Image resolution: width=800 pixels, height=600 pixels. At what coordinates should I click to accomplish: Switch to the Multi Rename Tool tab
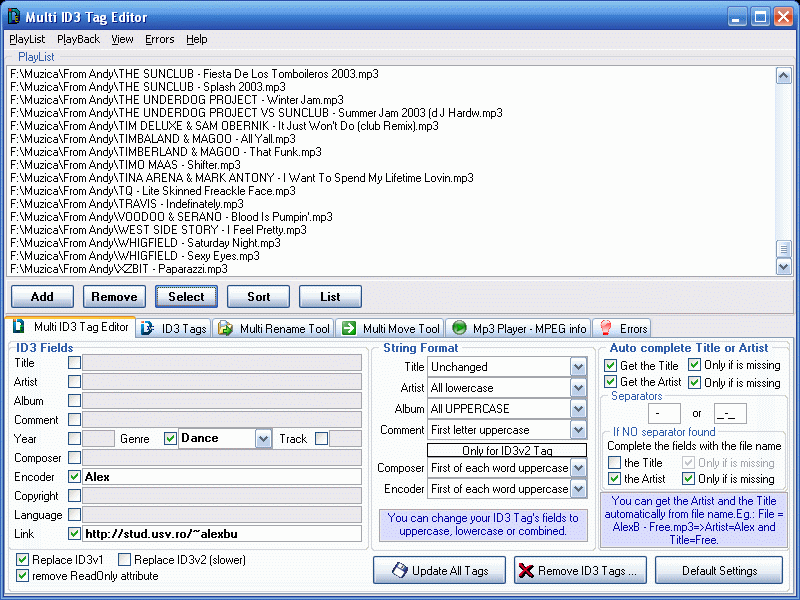point(274,329)
